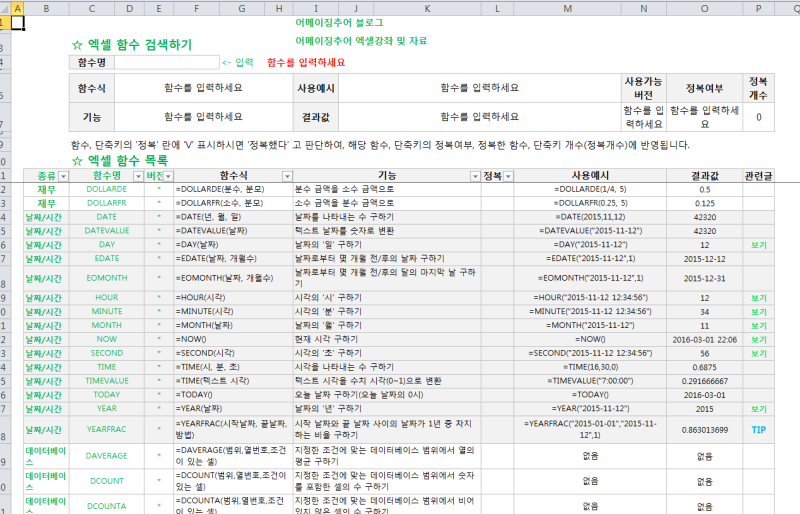Select the YEARFRAC function name cell
The image size is (800, 514).
[106, 429]
